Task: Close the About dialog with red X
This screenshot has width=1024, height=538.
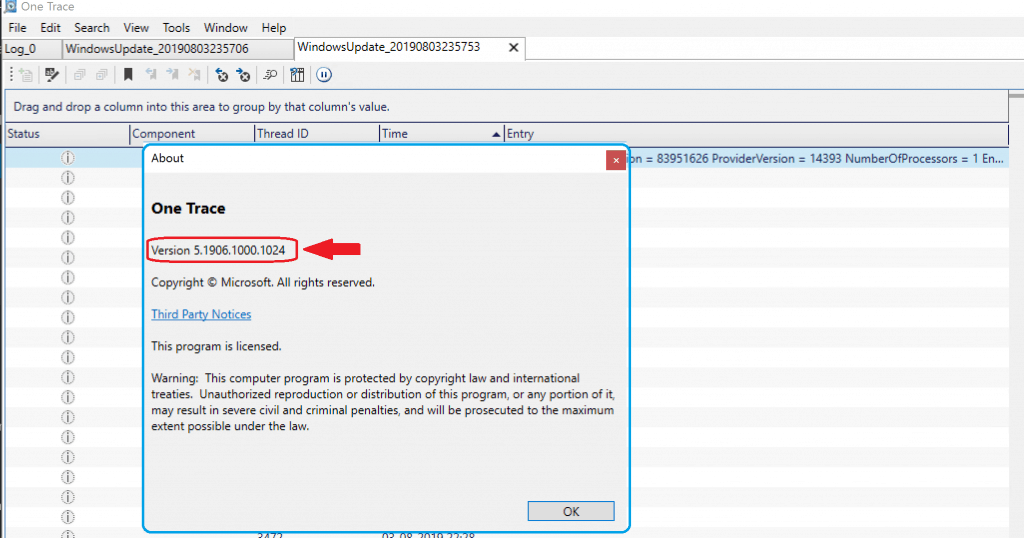Action: pos(616,160)
